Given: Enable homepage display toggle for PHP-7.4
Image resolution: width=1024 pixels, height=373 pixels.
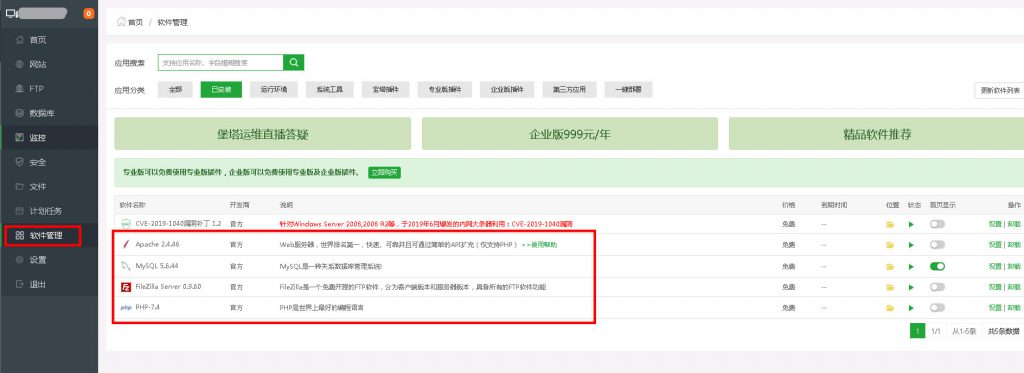Looking at the screenshot, I should click(x=937, y=308).
